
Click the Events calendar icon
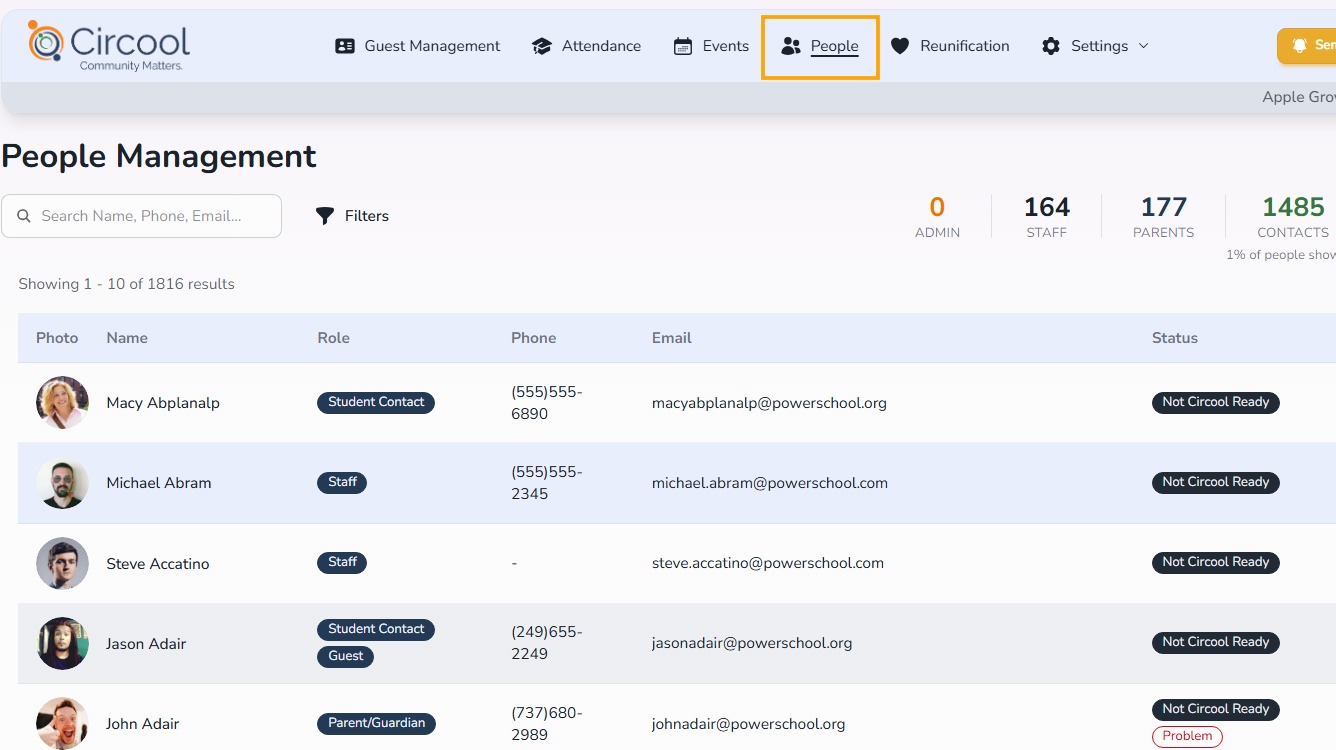(x=683, y=46)
